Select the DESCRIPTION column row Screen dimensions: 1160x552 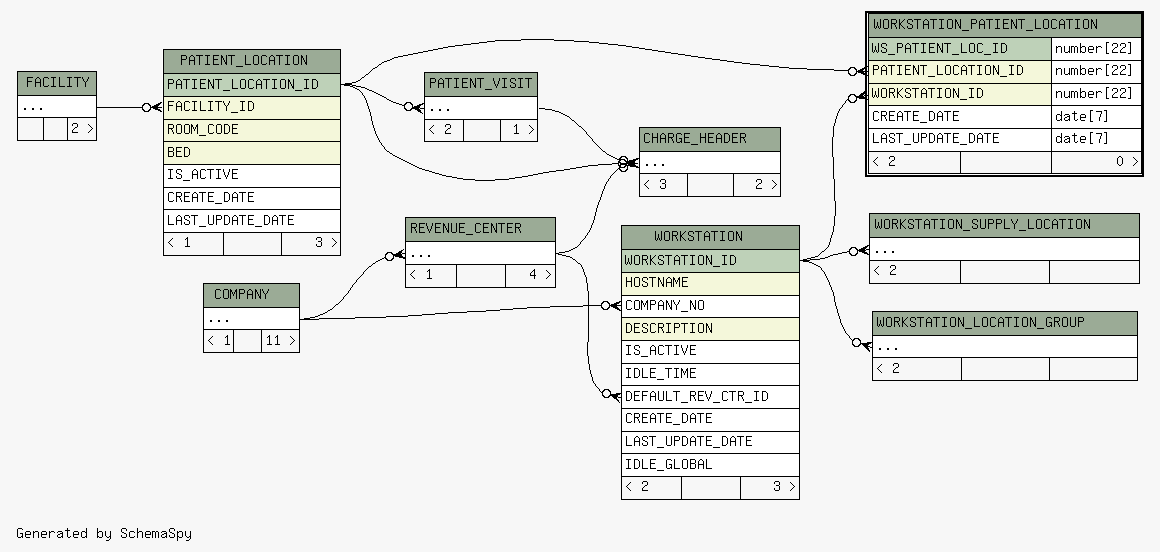pos(710,329)
